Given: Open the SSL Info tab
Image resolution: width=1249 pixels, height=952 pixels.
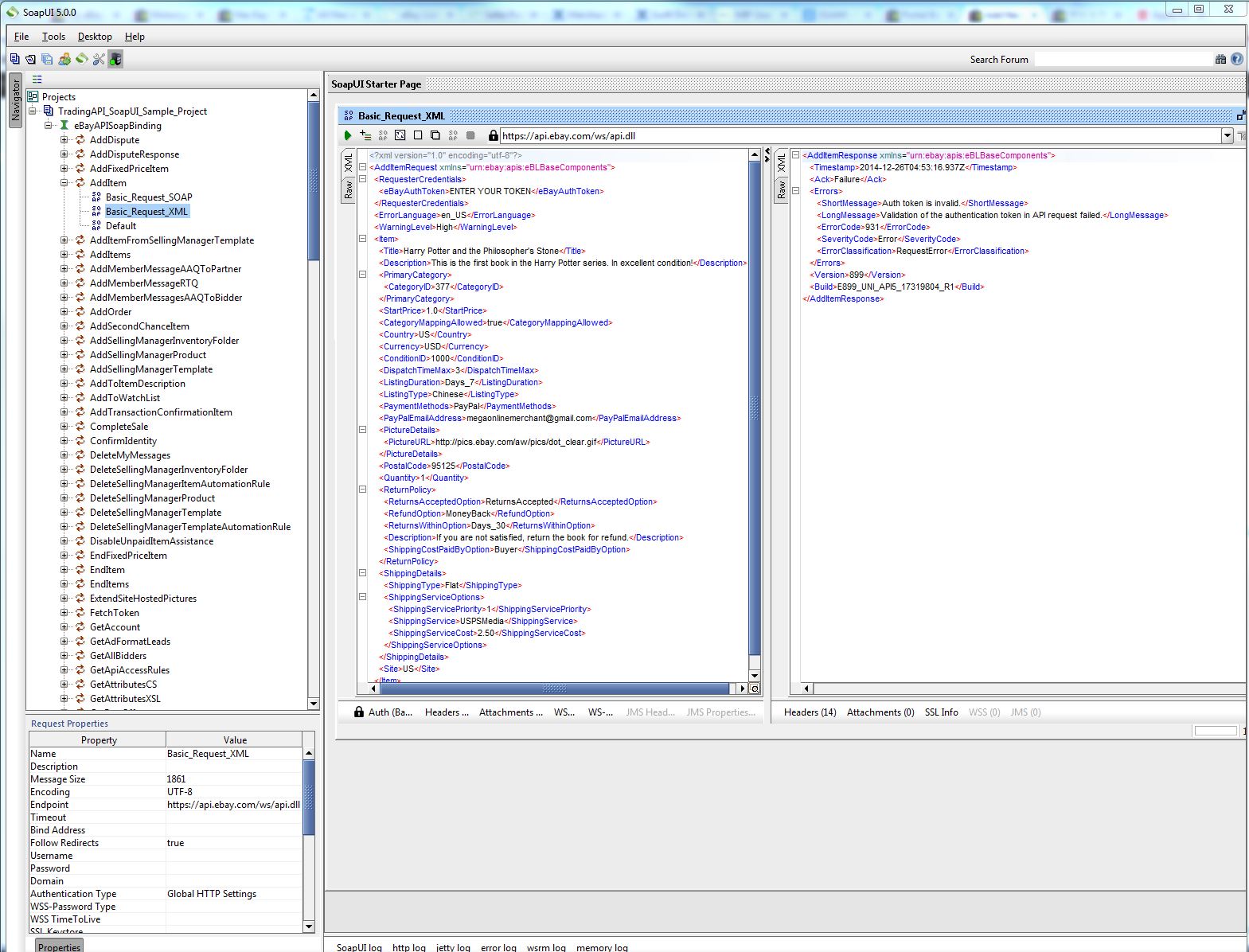Looking at the screenshot, I should pos(941,712).
